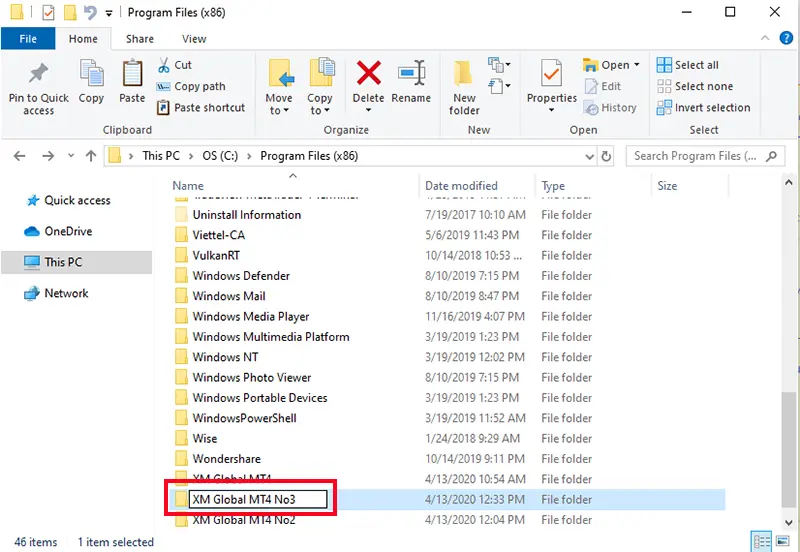This screenshot has height=552, width=800.
Task: Sort by the Type column header
Action: (x=553, y=186)
